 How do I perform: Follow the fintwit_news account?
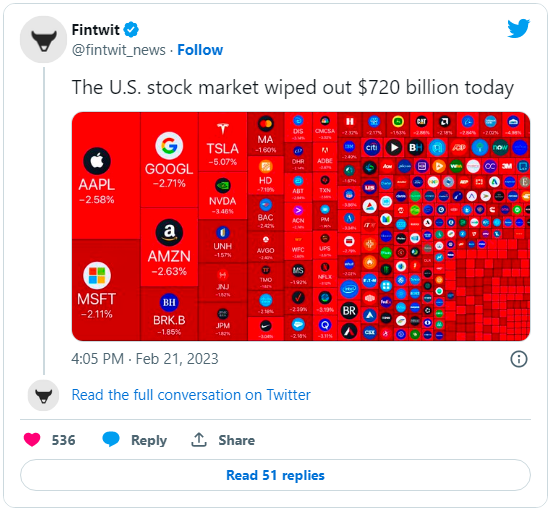[x=200, y=50]
